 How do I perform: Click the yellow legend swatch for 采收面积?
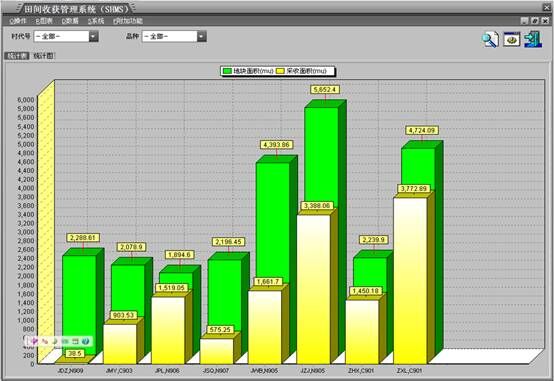[280, 71]
